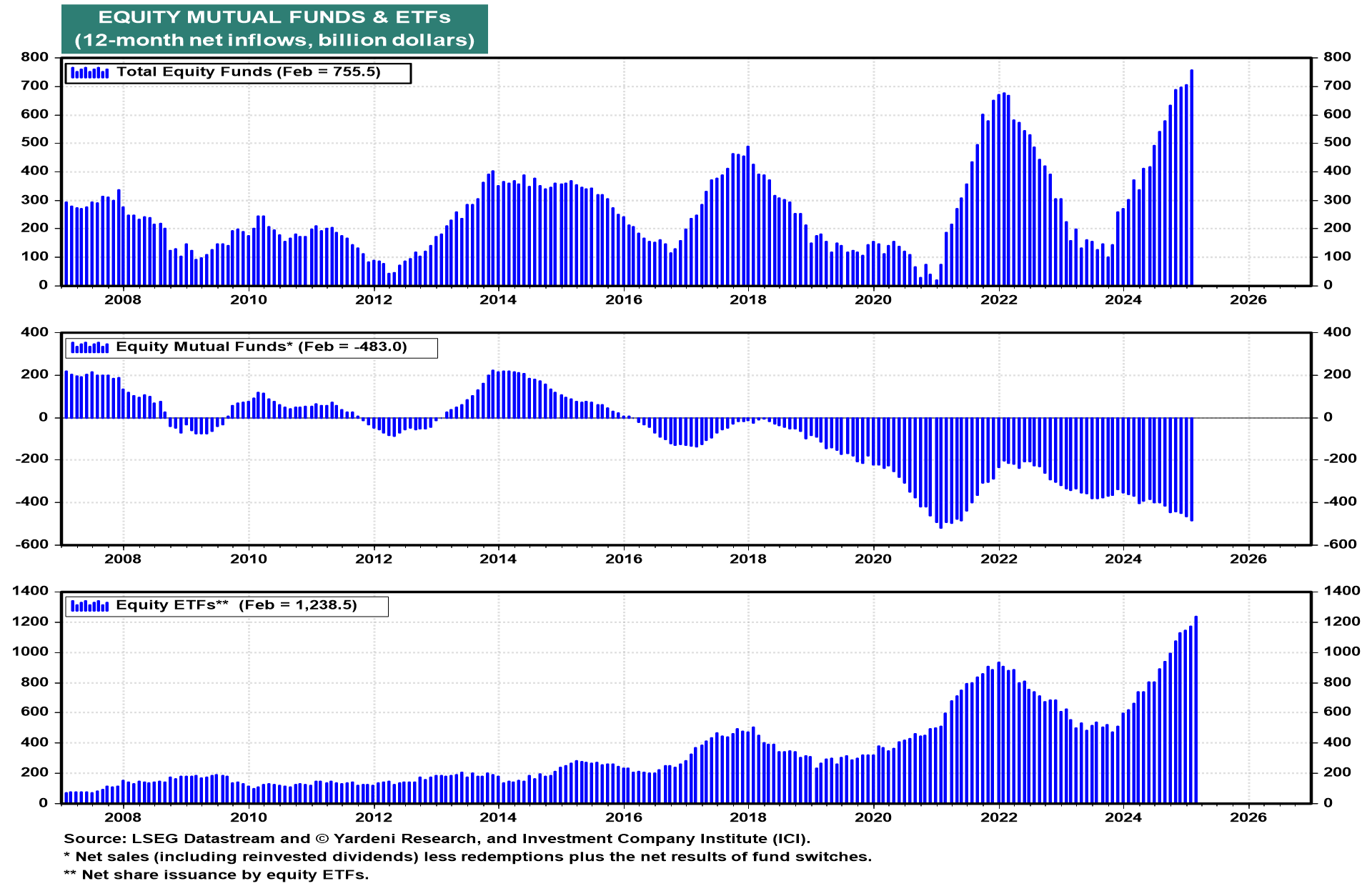Click the Equity ETFs legend bar icon
1372x886 pixels.
[89, 606]
